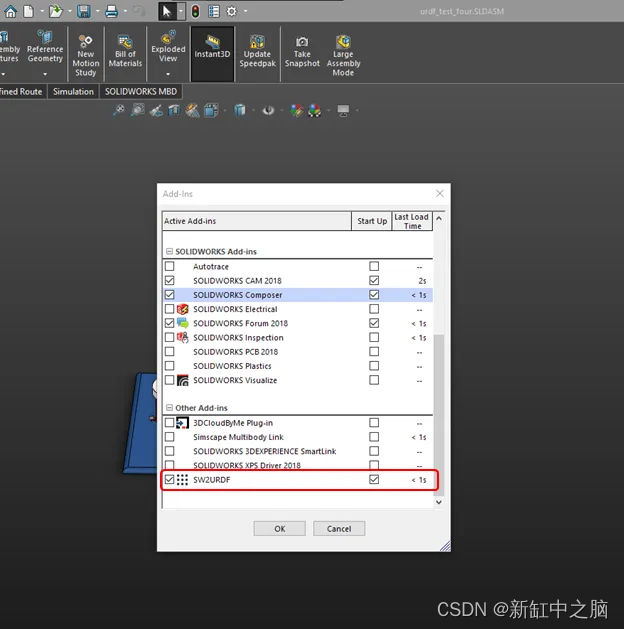Click the Rebuild traffic light icon
The image size is (624, 629).
click(195, 11)
